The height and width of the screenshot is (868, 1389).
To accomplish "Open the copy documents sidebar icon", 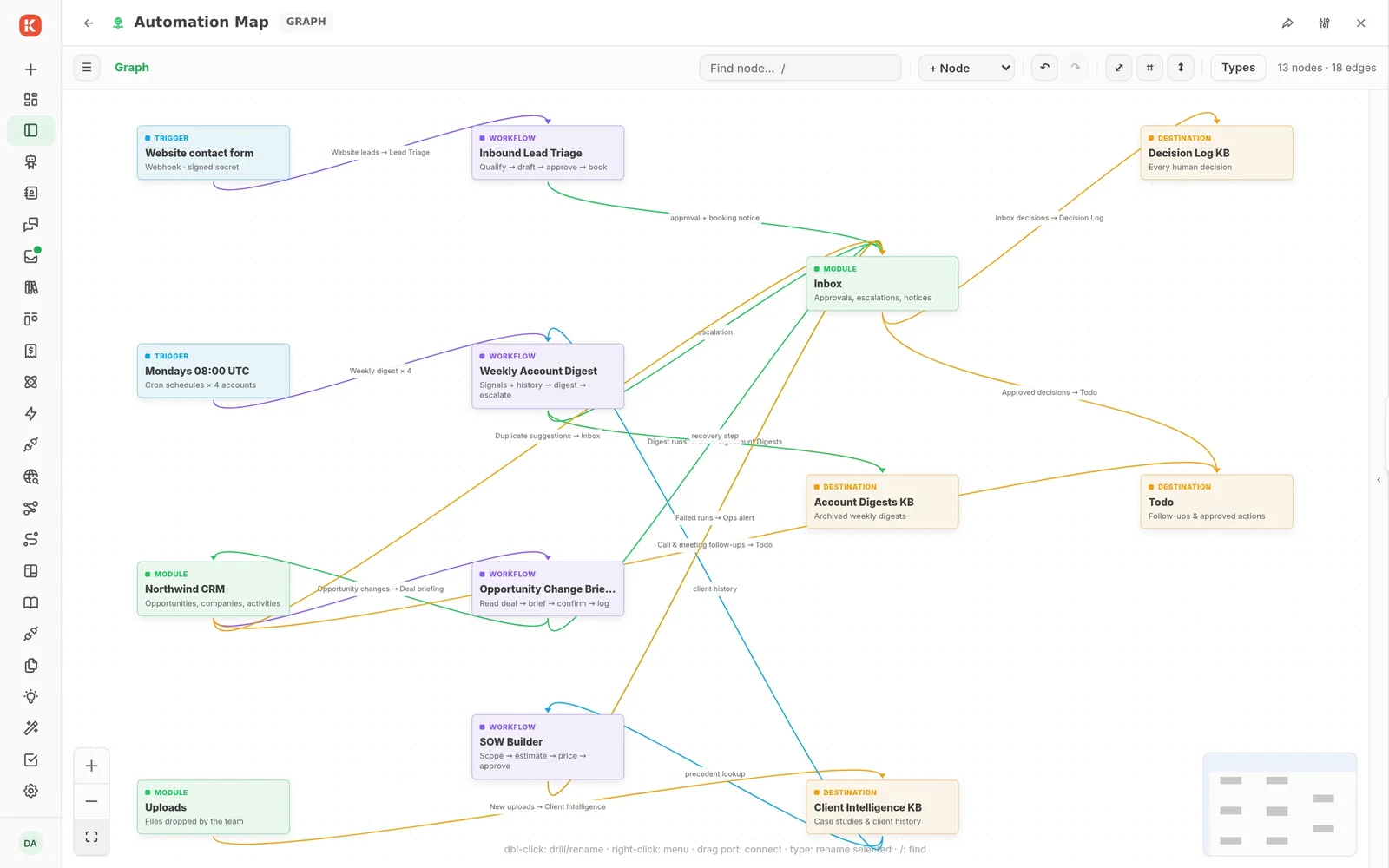I will [x=30, y=666].
